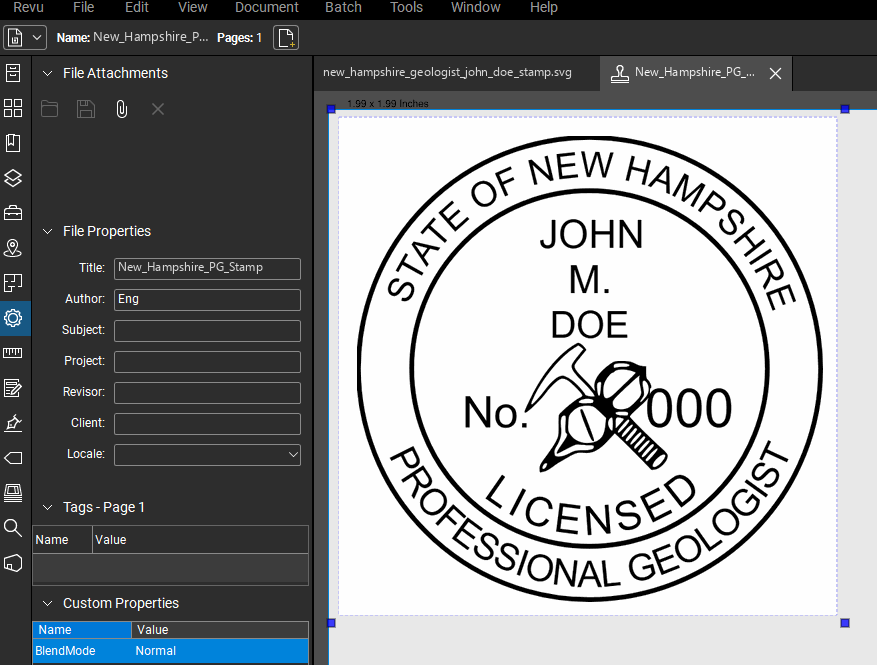Collapse the Tags - Page 1 section
The image size is (877, 665).
point(48,507)
